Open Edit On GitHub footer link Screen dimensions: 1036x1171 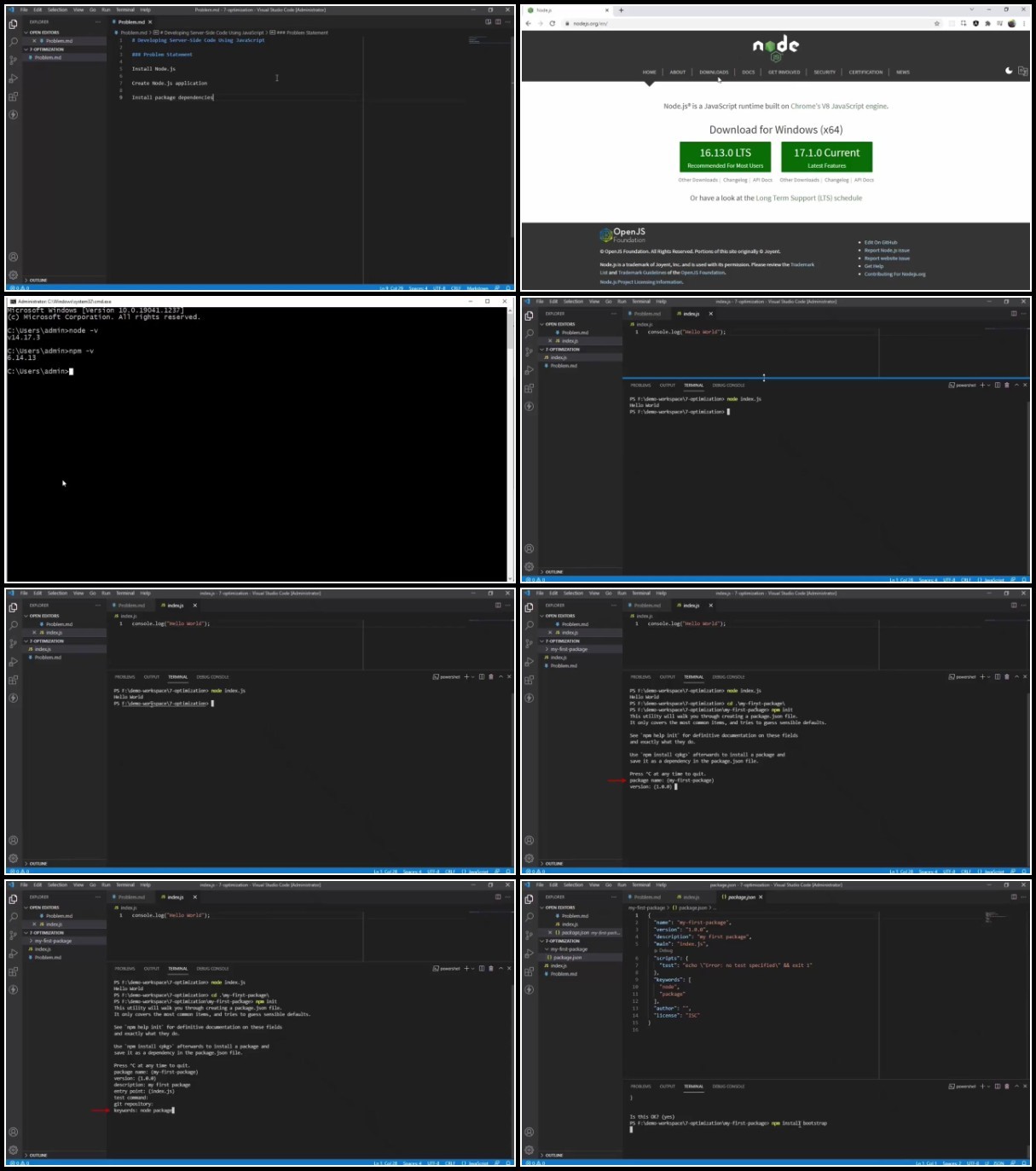[881, 243]
